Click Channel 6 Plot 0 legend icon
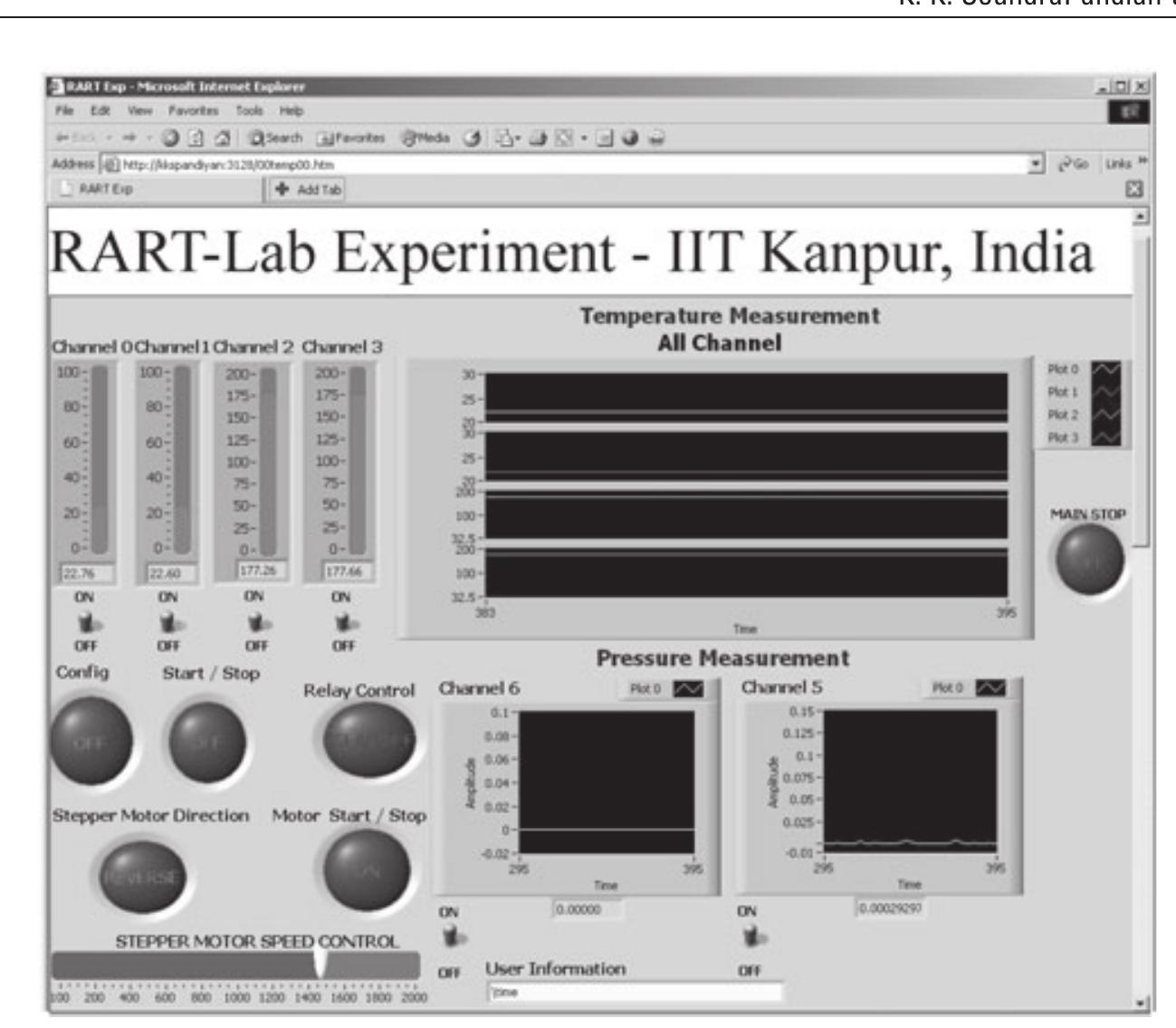Image resolution: width=1176 pixels, height=1028 pixels. [x=686, y=689]
